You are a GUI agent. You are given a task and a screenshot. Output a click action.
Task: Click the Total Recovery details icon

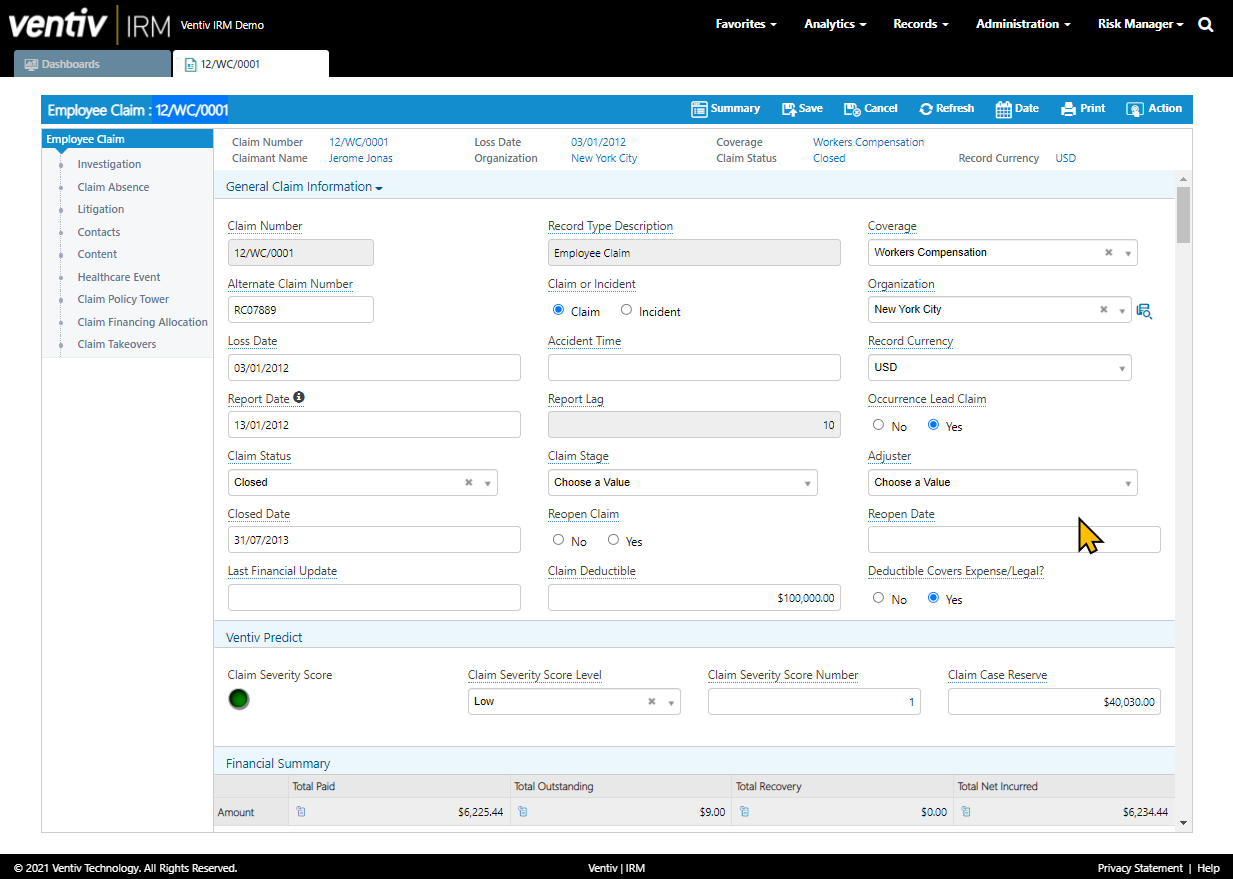(x=745, y=812)
